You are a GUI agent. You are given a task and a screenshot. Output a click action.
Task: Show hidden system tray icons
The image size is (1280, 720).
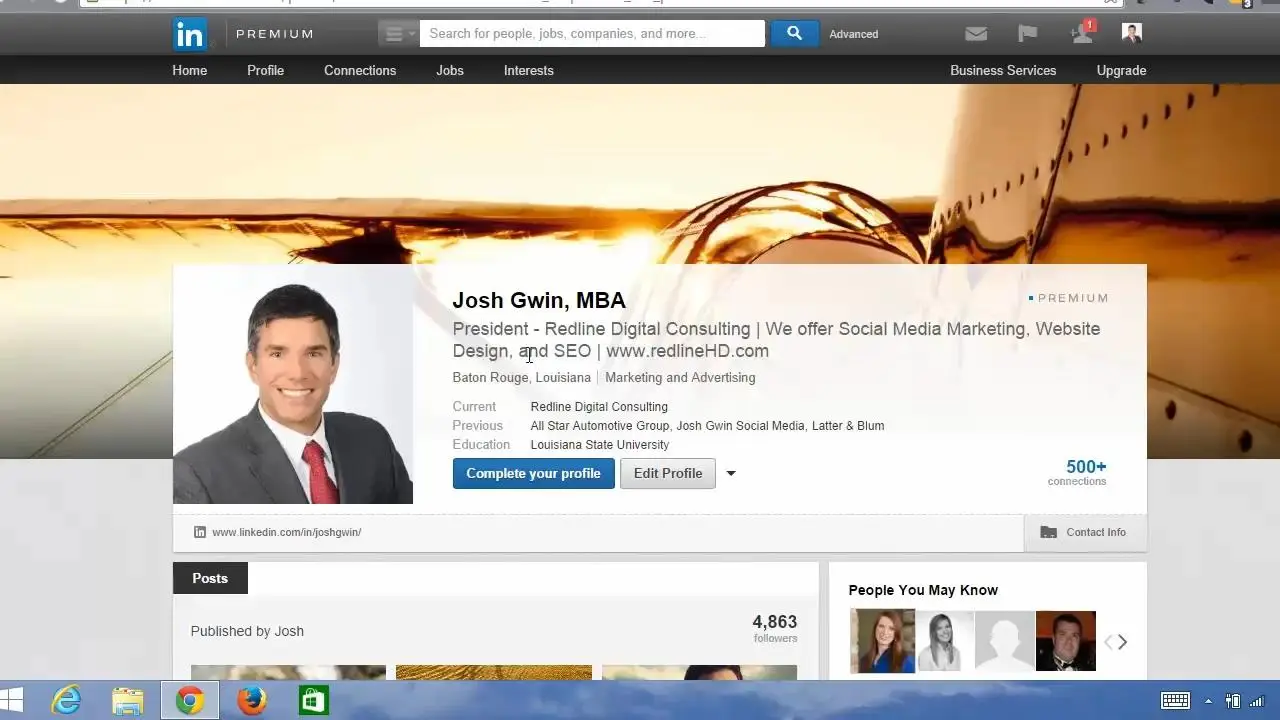pos(1208,701)
